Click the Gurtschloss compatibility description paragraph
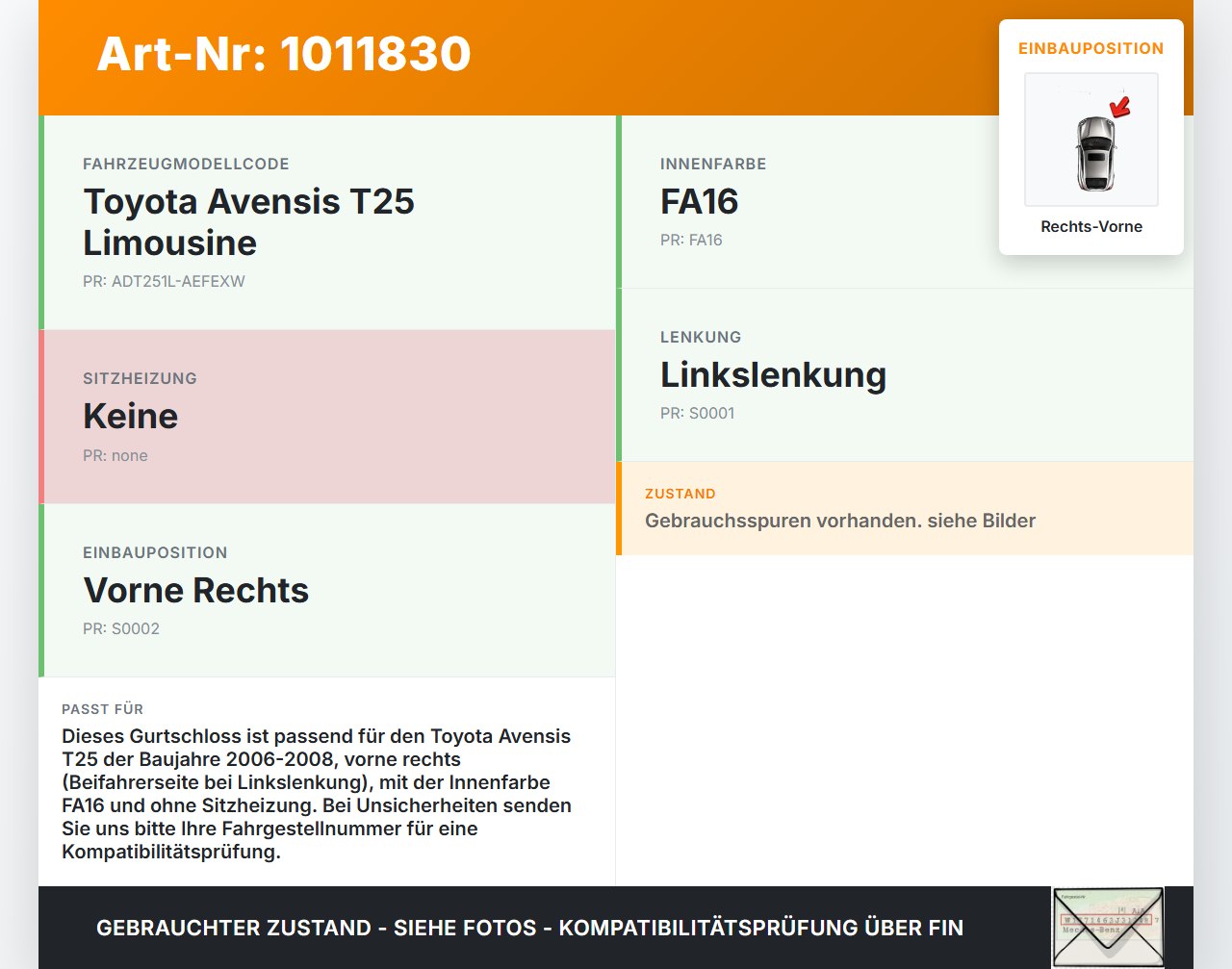 coord(318,794)
